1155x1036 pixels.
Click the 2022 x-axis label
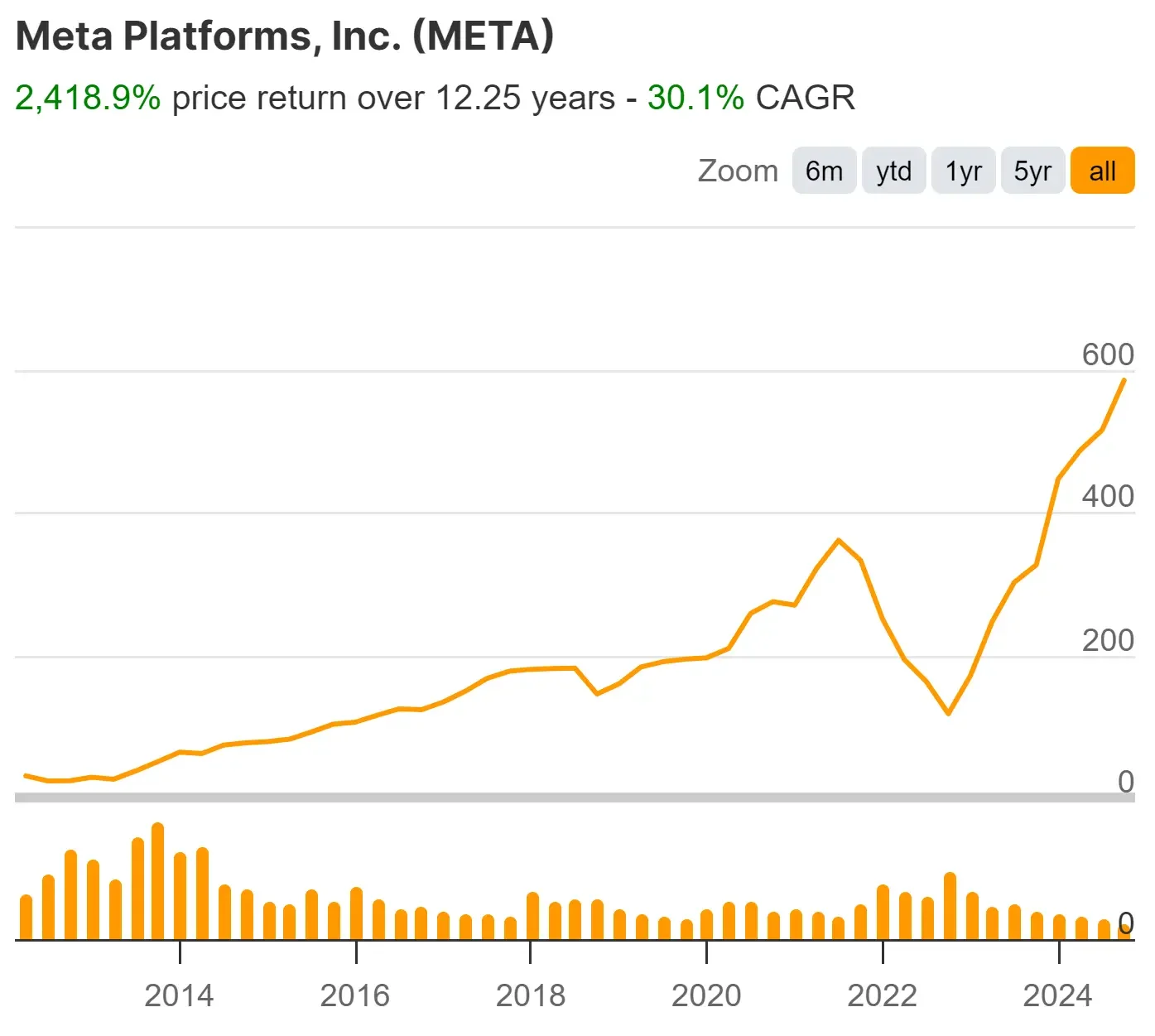coord(882,995)
